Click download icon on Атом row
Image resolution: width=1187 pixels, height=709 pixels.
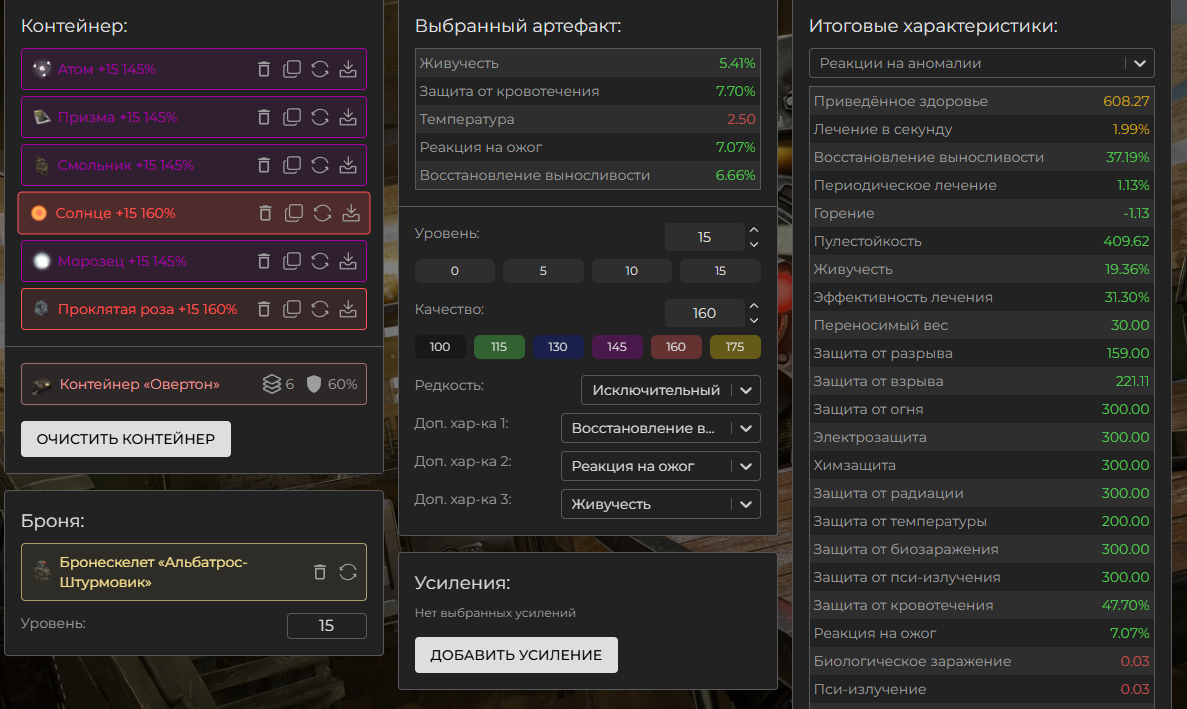click(x=348, y=69)
